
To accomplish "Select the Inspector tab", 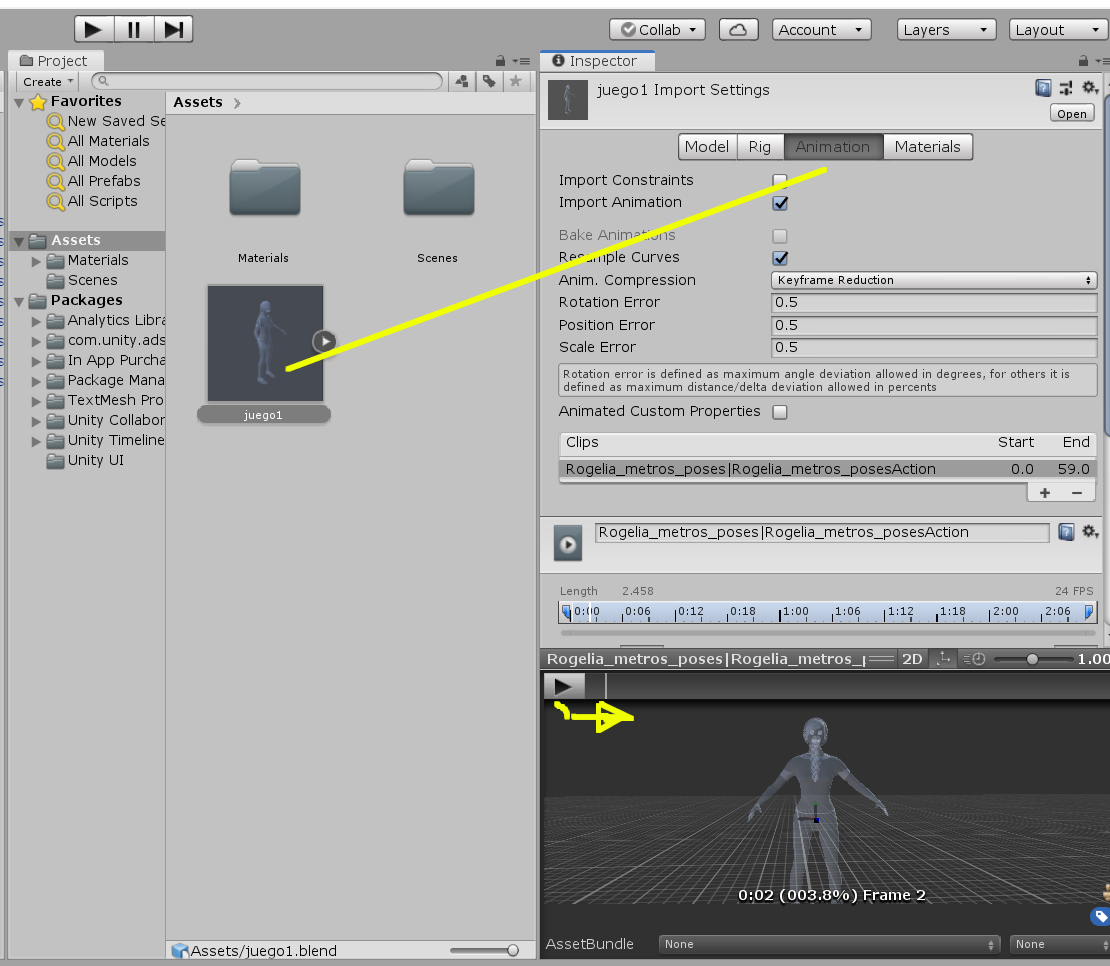I will click(597, 61).
